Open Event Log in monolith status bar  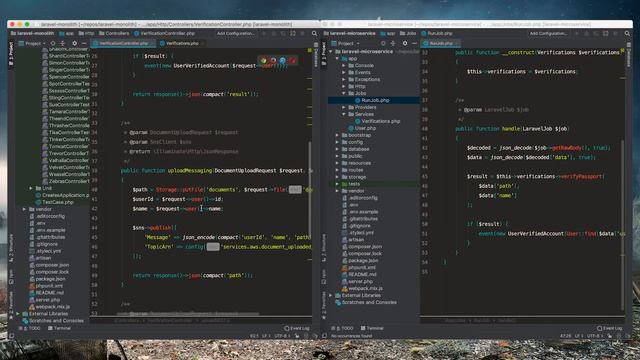pos(297,328)
